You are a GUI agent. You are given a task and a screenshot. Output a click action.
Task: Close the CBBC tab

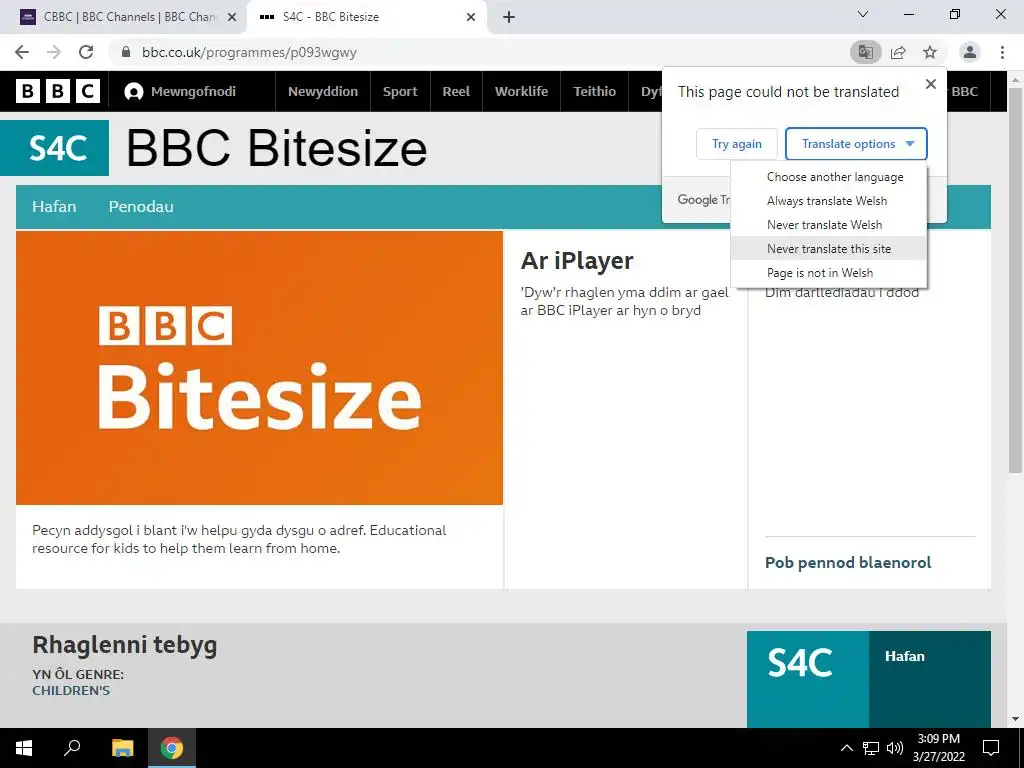click(232, 17)
